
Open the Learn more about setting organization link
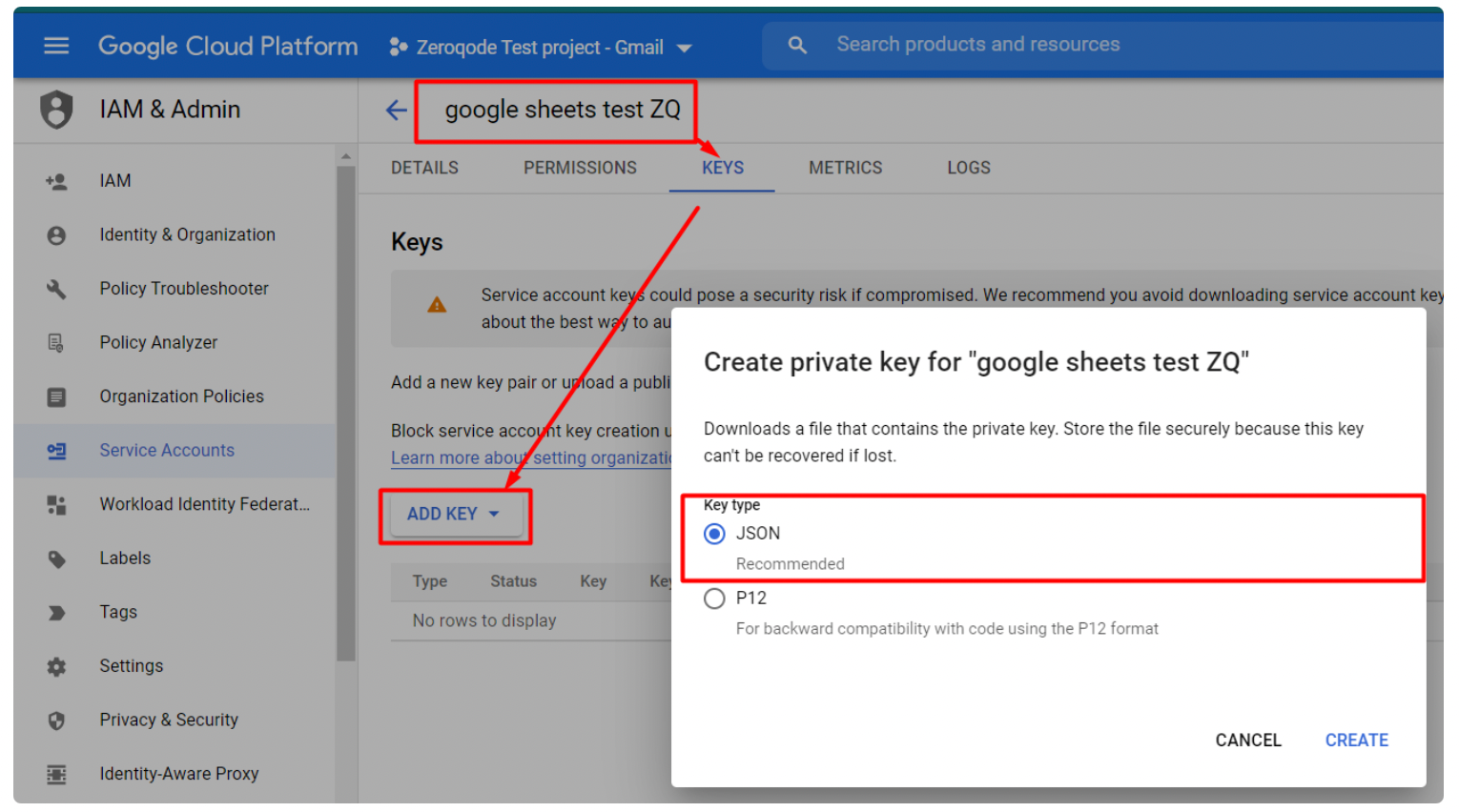(531, 458)
